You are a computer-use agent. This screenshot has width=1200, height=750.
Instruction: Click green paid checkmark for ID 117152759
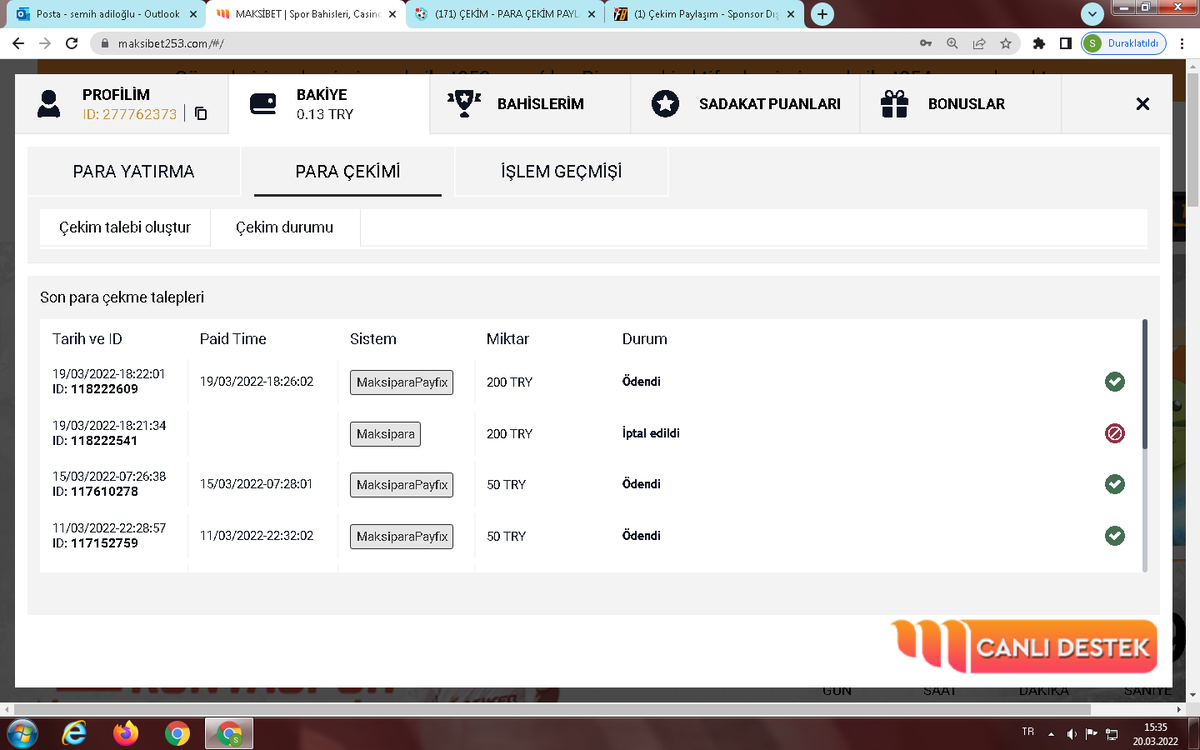click(x=1115, y=536)
